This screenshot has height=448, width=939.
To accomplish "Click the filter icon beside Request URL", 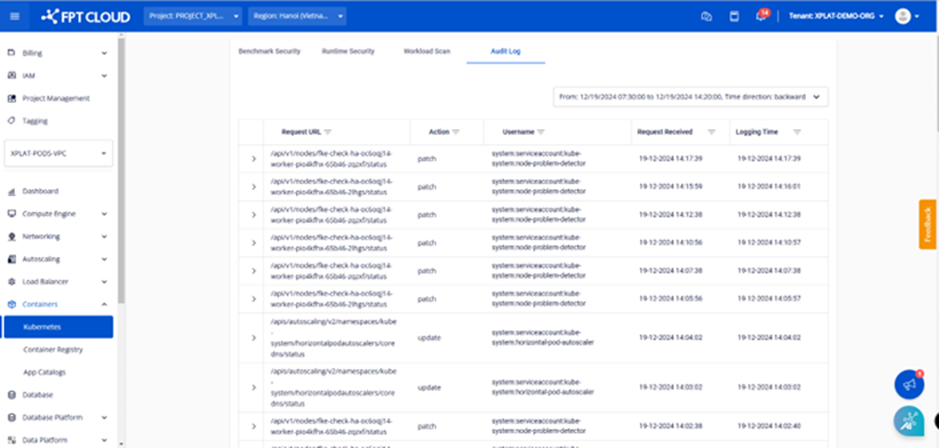I will tap(328, 132).
